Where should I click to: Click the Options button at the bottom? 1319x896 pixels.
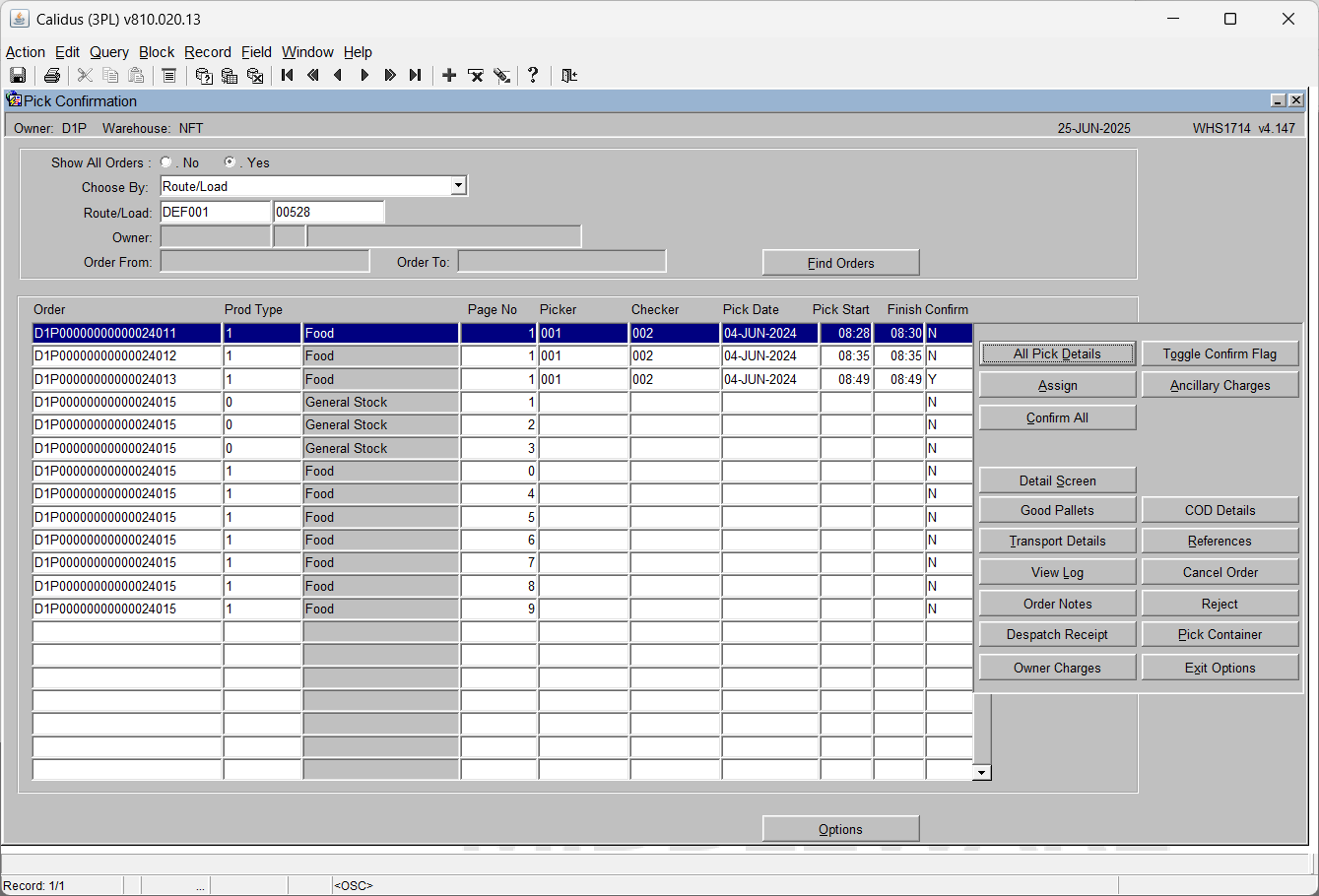[x=841, y=829]
